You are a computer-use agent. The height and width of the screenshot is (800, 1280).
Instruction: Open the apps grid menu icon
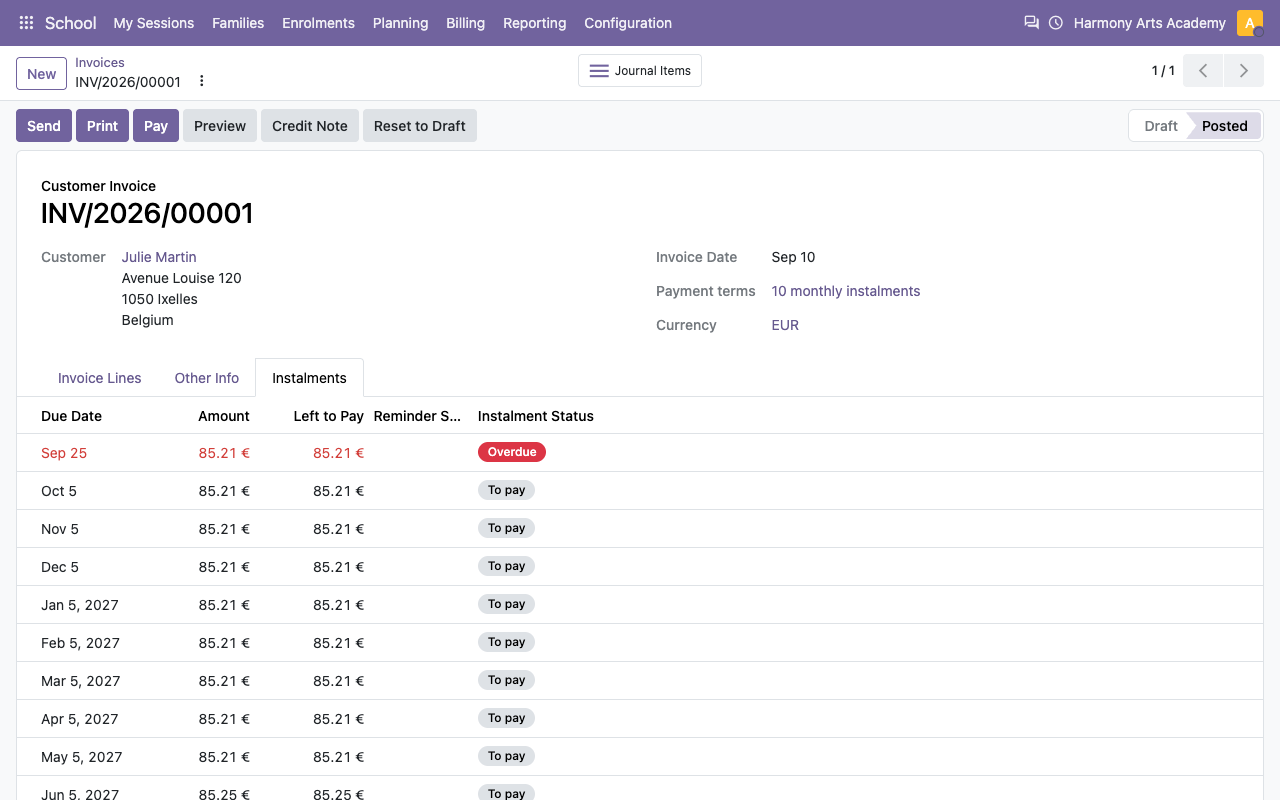click(27, 23)
